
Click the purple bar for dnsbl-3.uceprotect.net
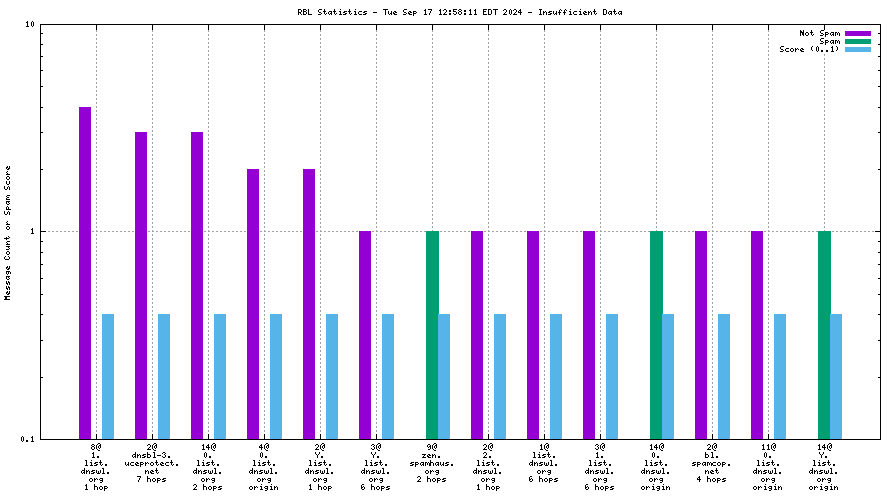click(142, 285)
